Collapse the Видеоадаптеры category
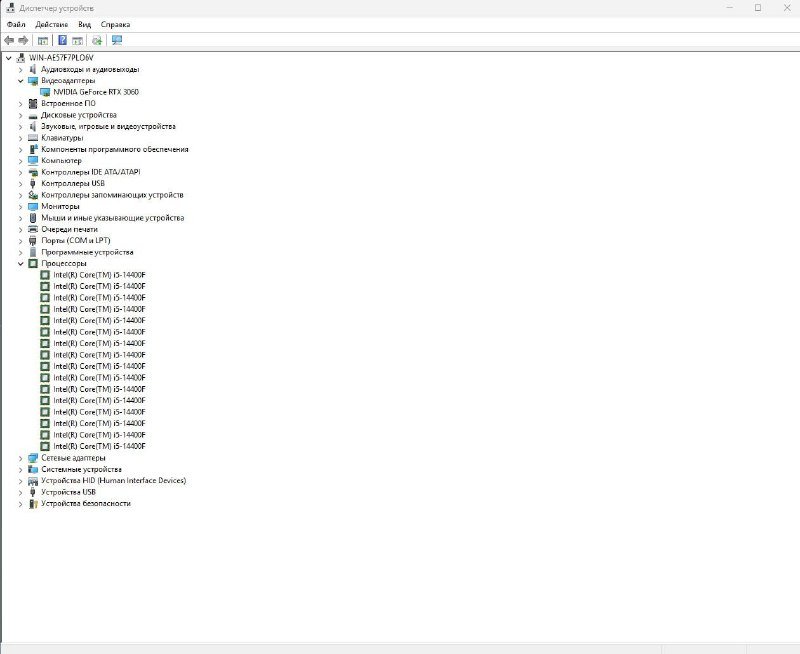This screenshot has width=800, height=654. coord(20,81)
